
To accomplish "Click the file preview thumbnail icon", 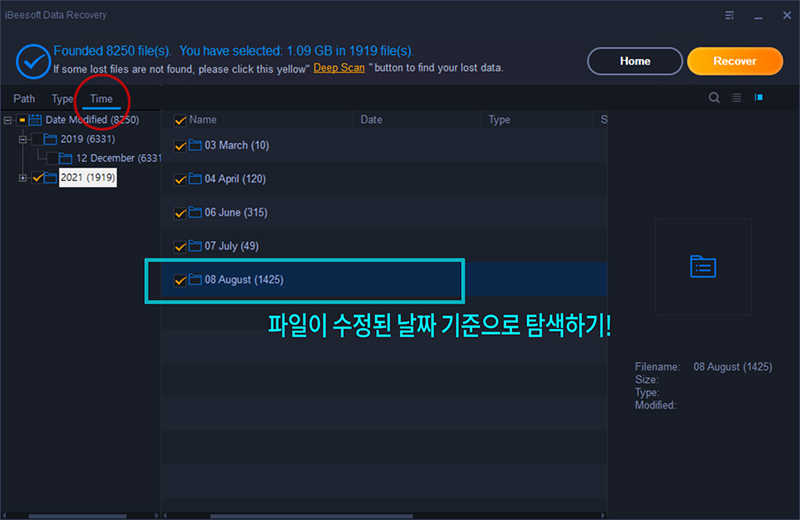I will [x=703, y=266].
